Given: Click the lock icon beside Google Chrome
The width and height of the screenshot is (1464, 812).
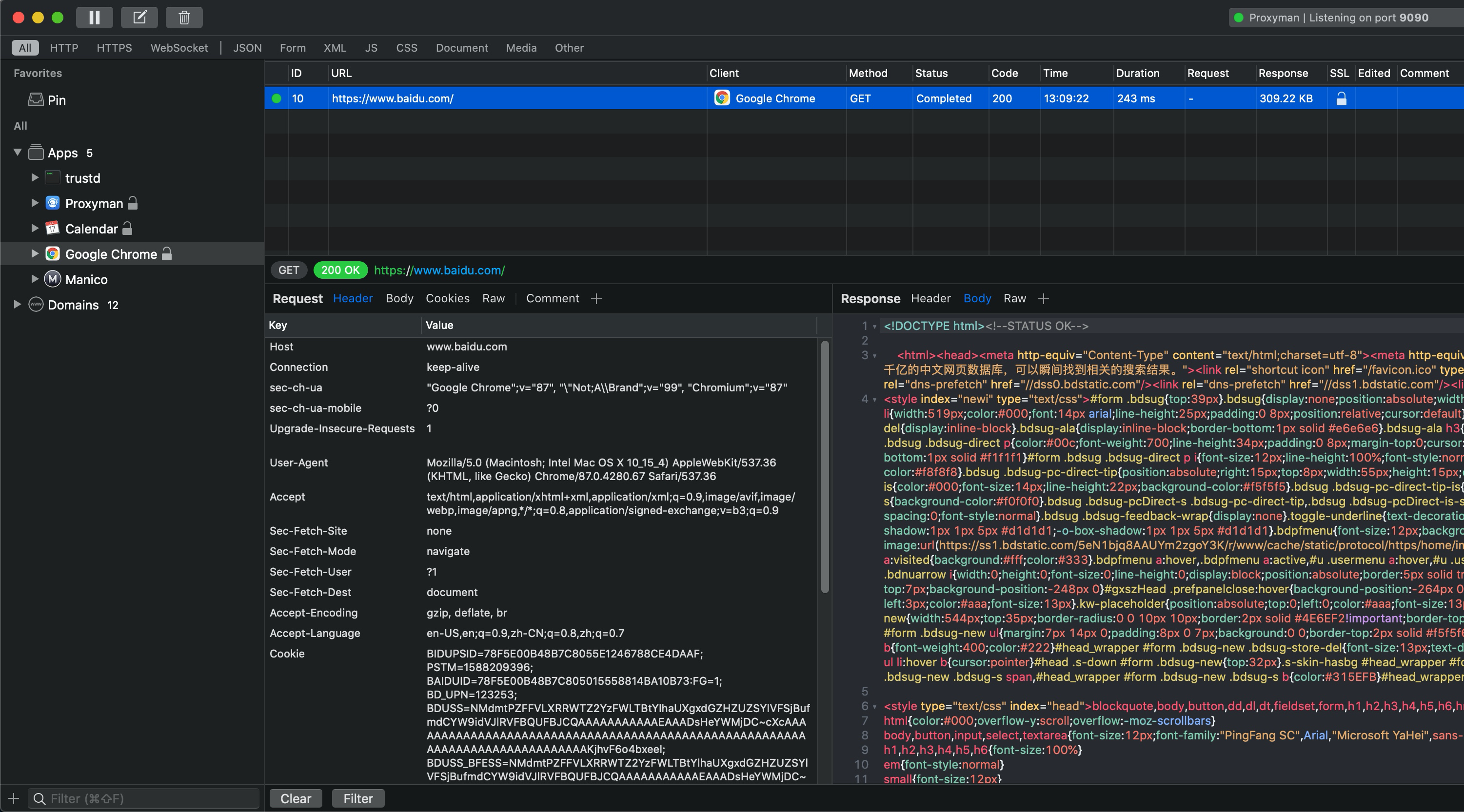Looking at the screenshot, I should point(166,253).
